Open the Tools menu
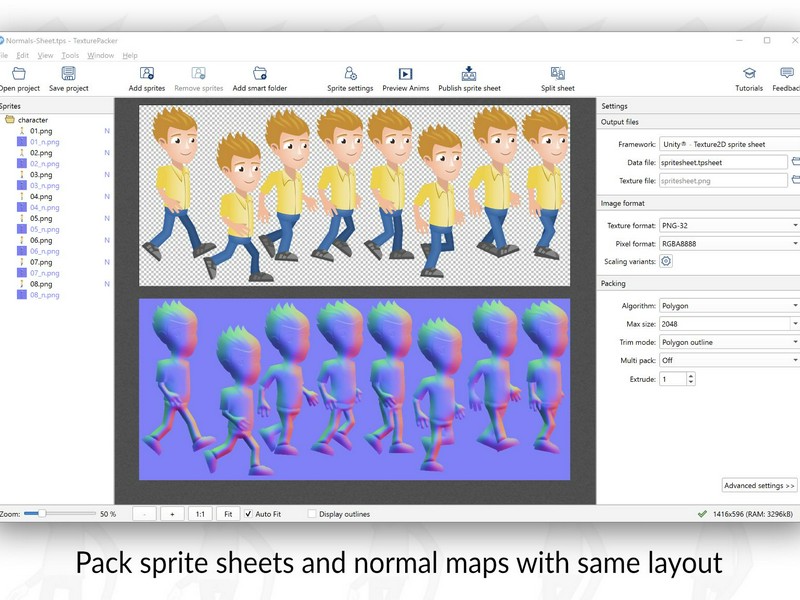 click(x=70, y=55)
